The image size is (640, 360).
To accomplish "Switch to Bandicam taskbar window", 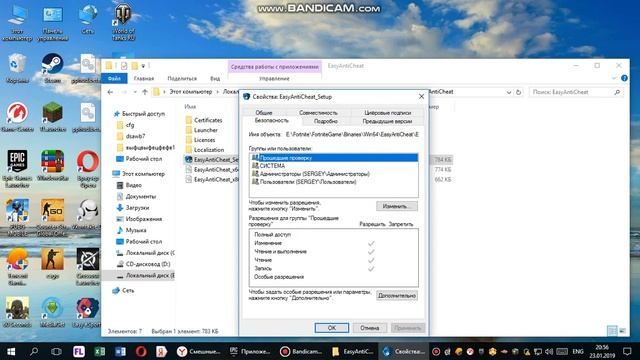I will coord(301,351).
